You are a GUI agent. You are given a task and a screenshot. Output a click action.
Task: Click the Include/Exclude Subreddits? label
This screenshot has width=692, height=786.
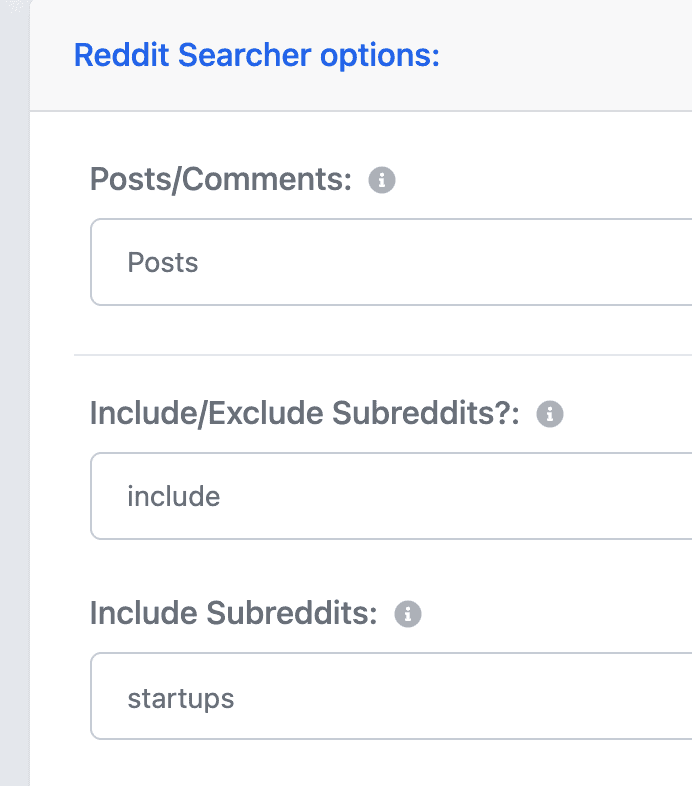[x=305, y=414]
